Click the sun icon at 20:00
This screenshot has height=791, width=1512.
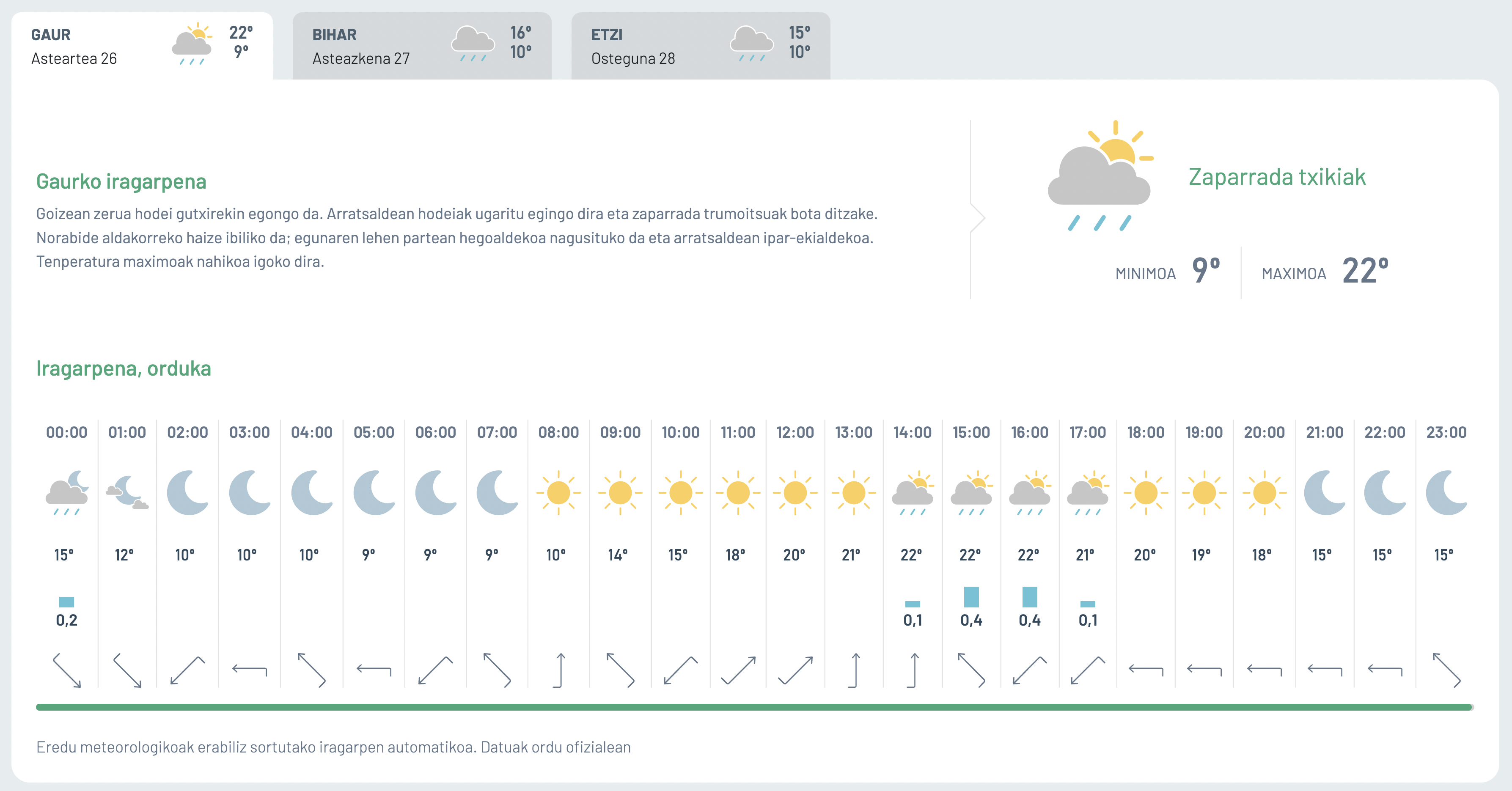click(1265, 493)
